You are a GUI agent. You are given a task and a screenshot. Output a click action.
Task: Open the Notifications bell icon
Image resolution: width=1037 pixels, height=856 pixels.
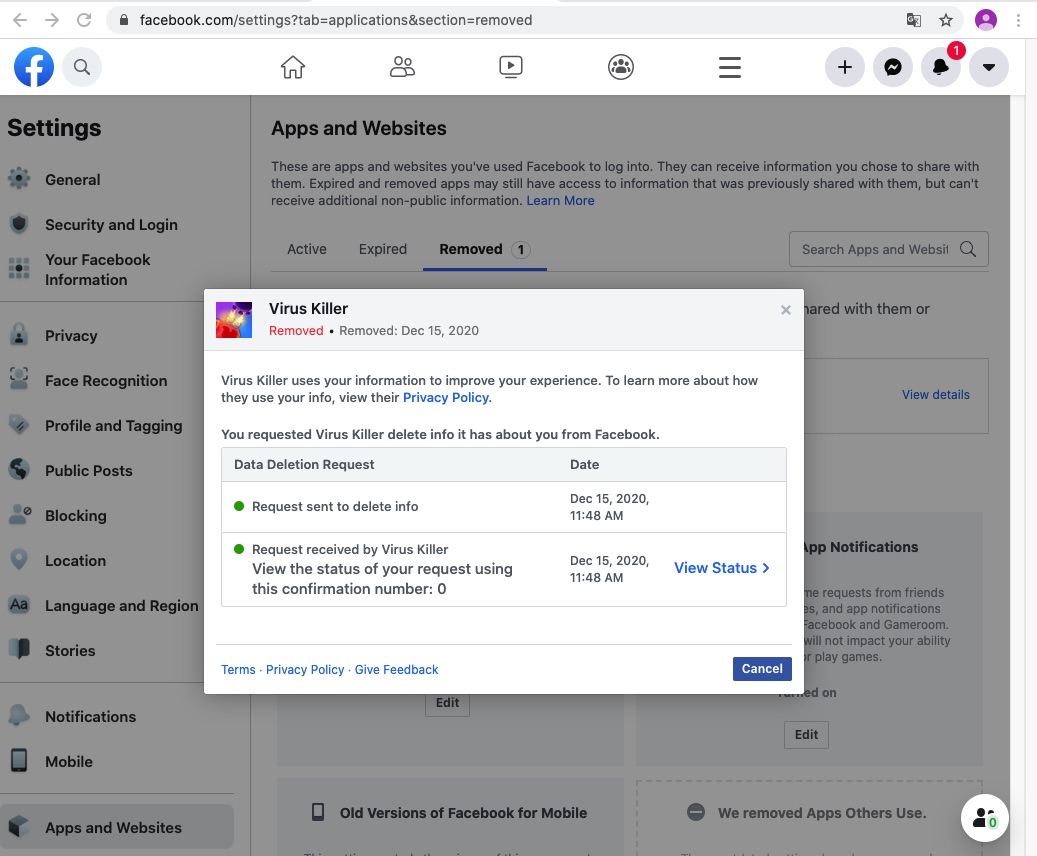coord(940,67)
